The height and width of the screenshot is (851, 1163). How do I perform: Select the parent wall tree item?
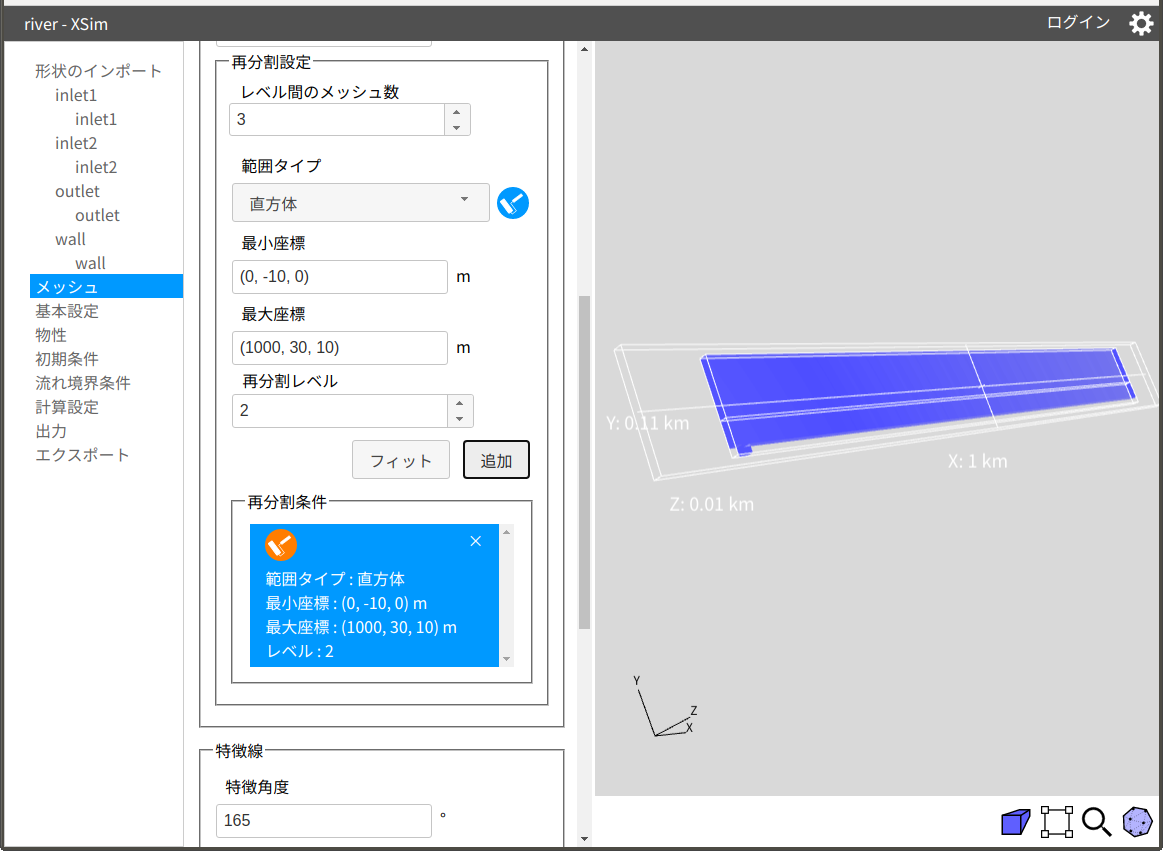pos(70,240)
